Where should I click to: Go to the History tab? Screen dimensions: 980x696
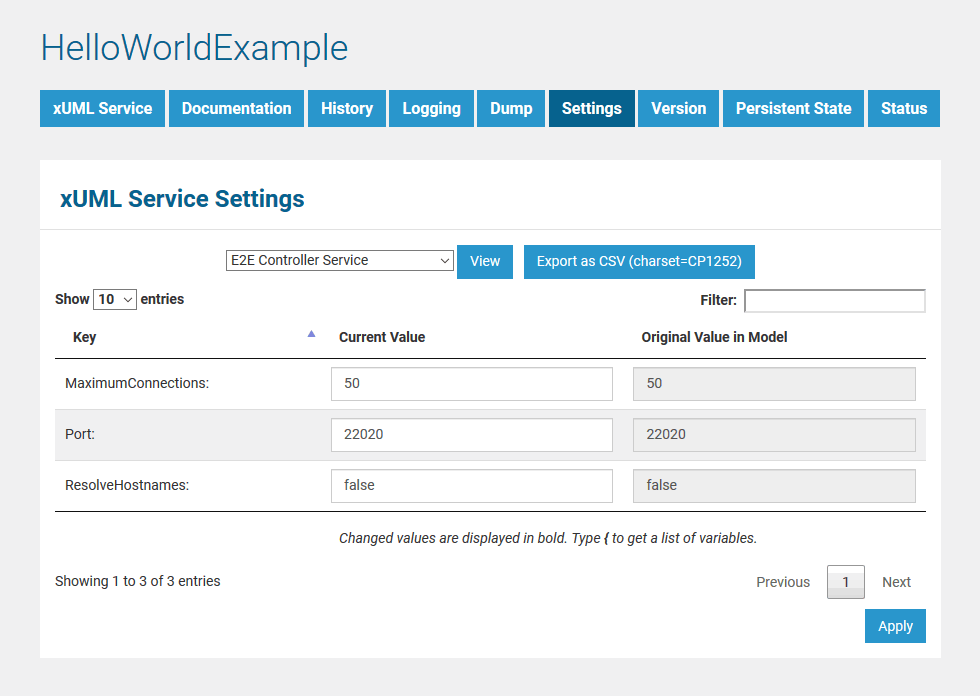347,109
